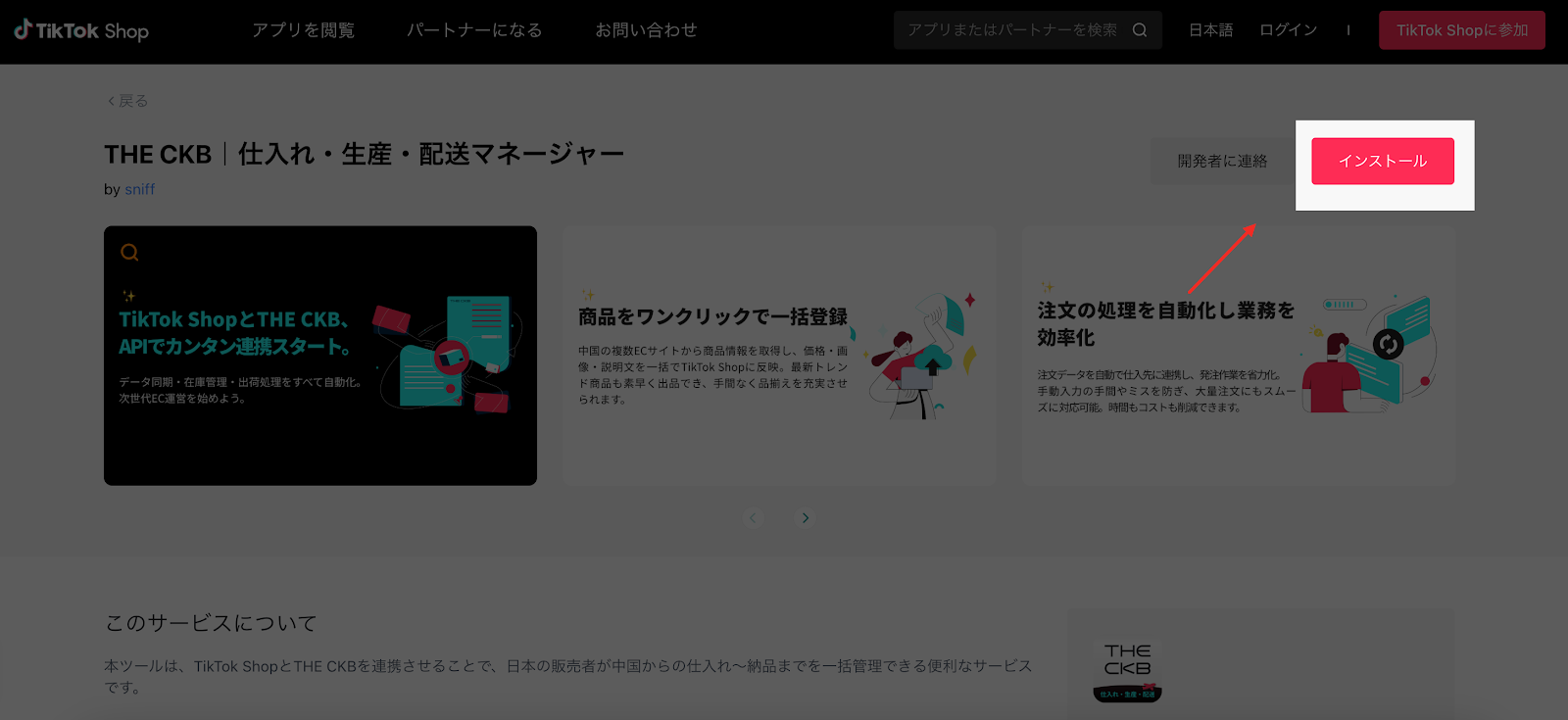This screenshot has width=1568, height=720.
Task: Open パートナーになる menu
Action: point(474,30)
